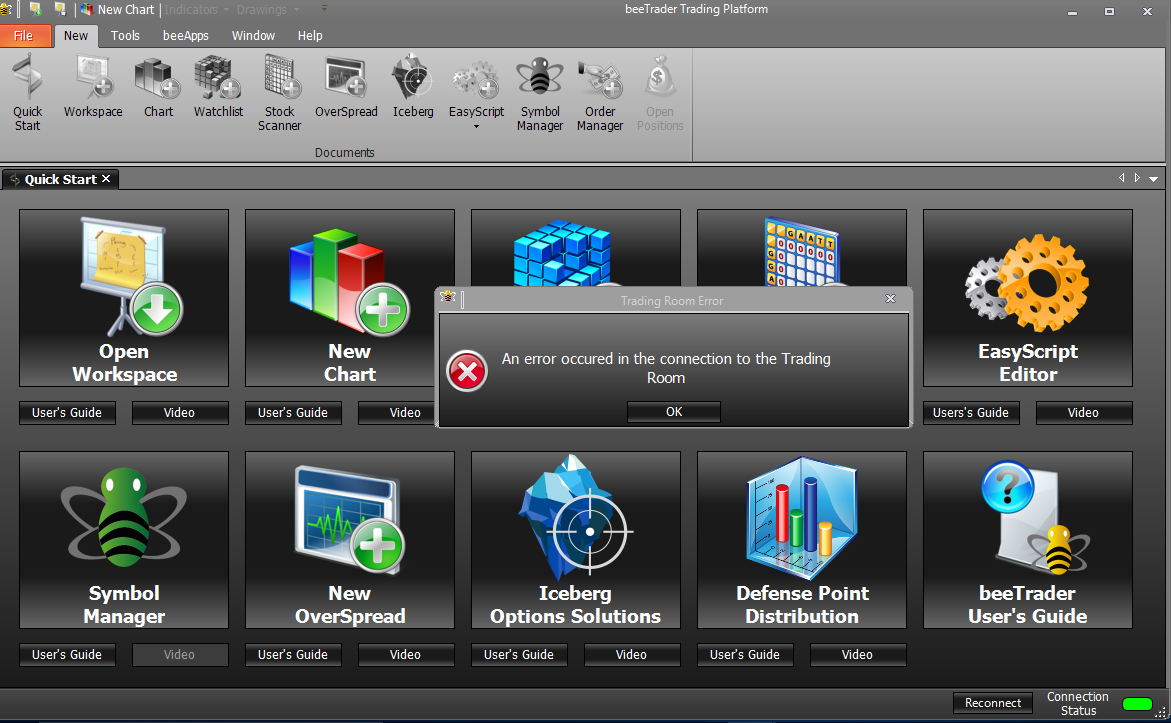Screen dimensions: 1171x723
Task: Expand the EasyScript ribbon dropdown arrow
Action: (x=476, y=126)
